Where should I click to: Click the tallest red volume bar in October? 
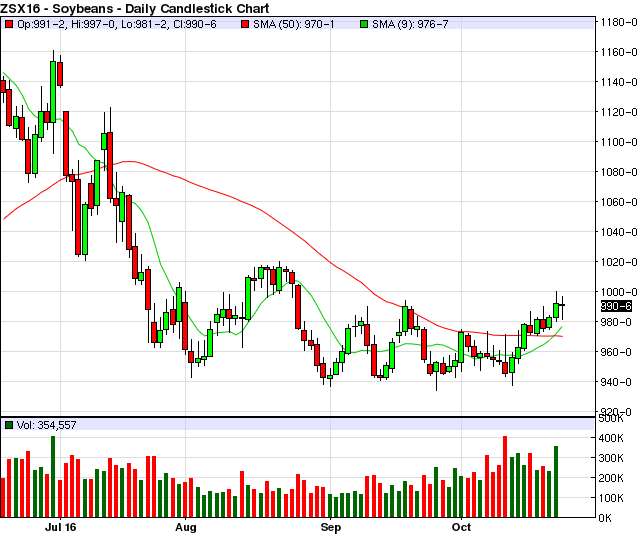click(505, 477)
